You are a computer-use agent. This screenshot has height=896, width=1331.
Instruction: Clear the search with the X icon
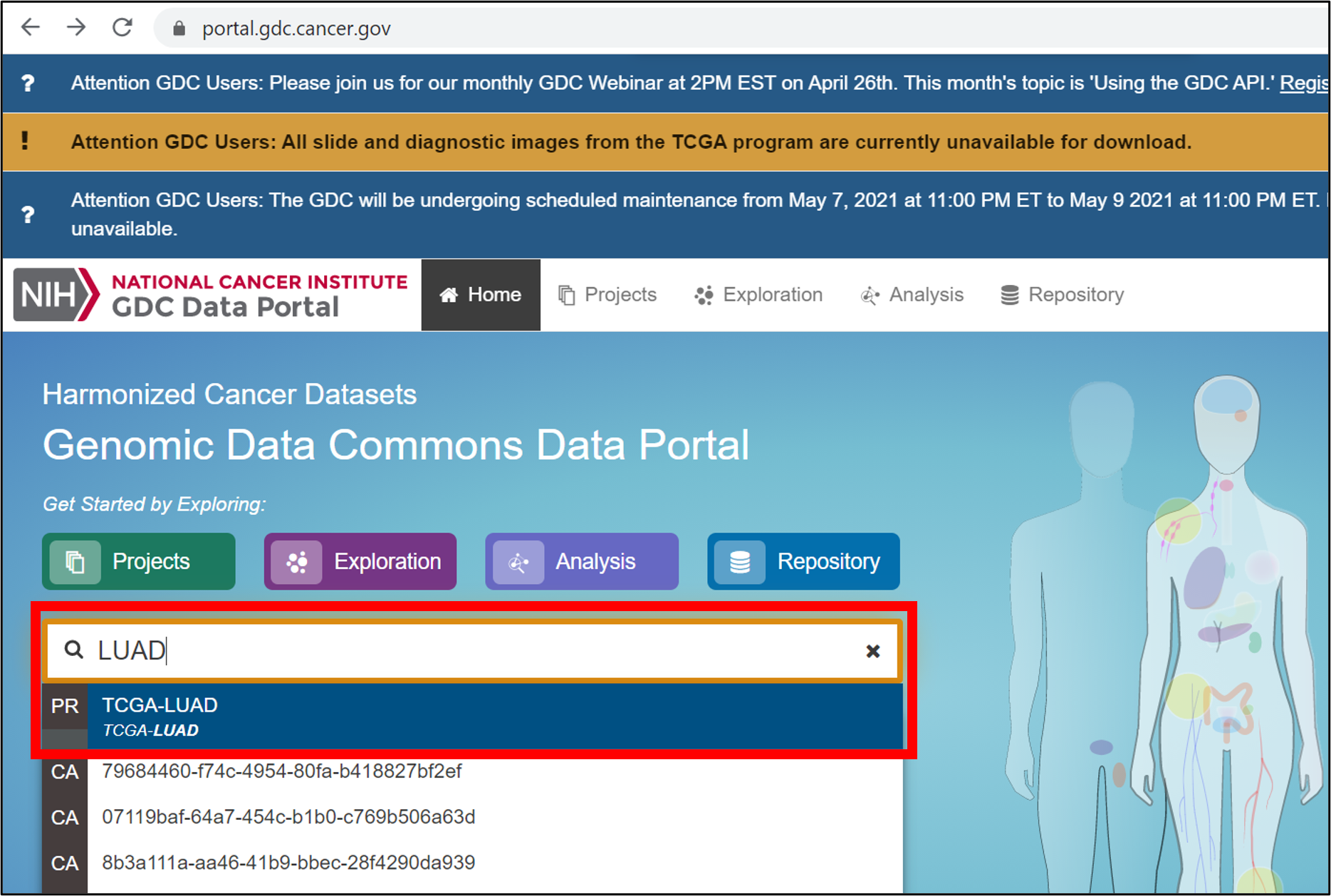tap(873, 651)
